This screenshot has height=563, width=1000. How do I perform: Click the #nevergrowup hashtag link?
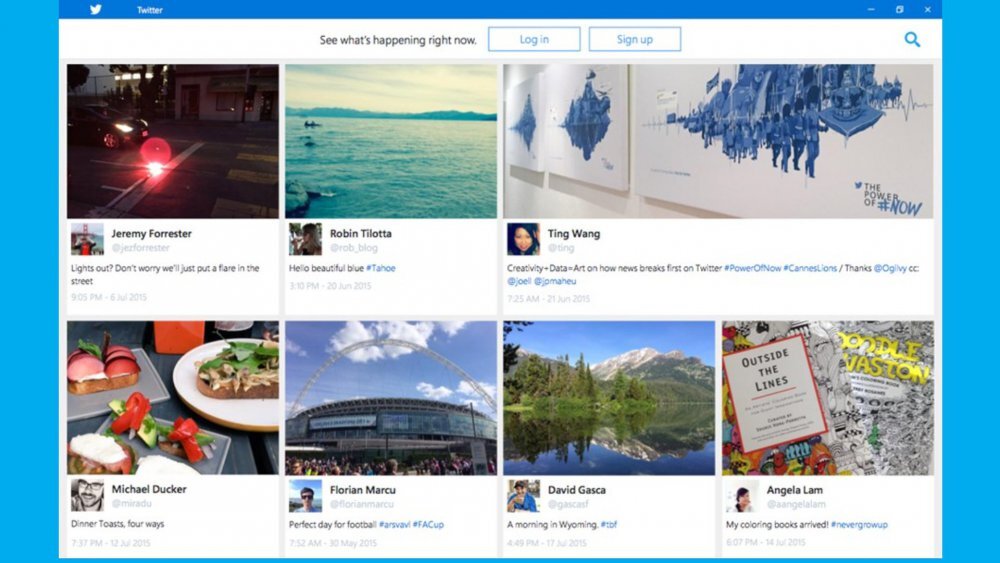tap(858, 524)
